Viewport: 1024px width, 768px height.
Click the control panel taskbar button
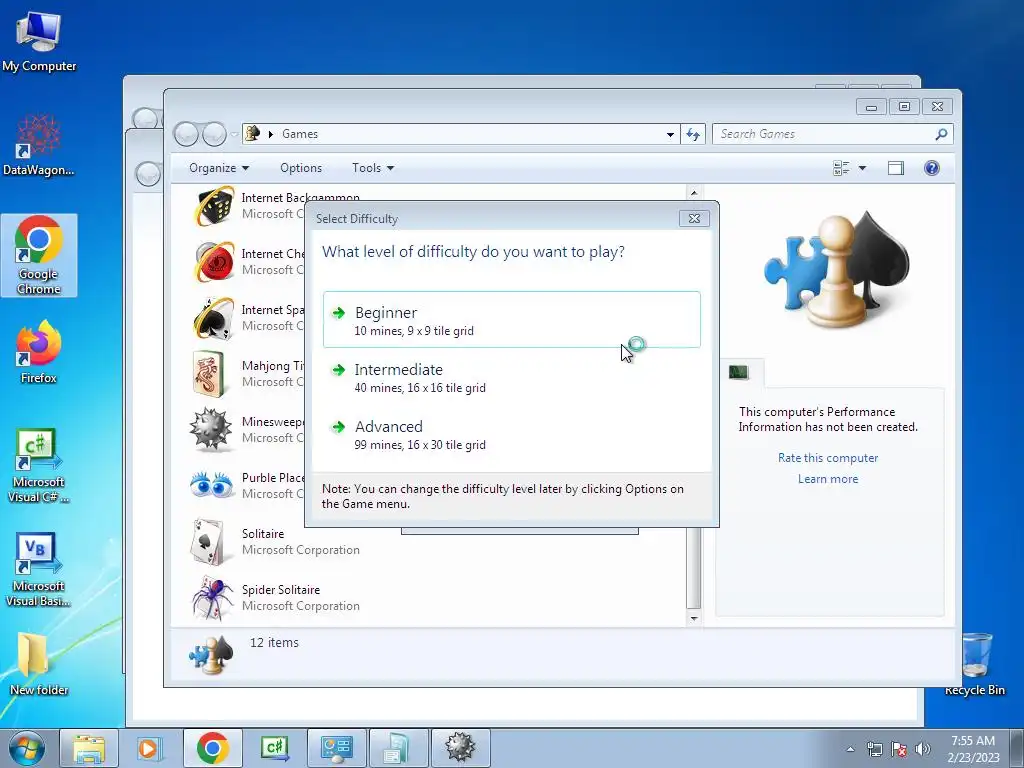click(336, 748)
